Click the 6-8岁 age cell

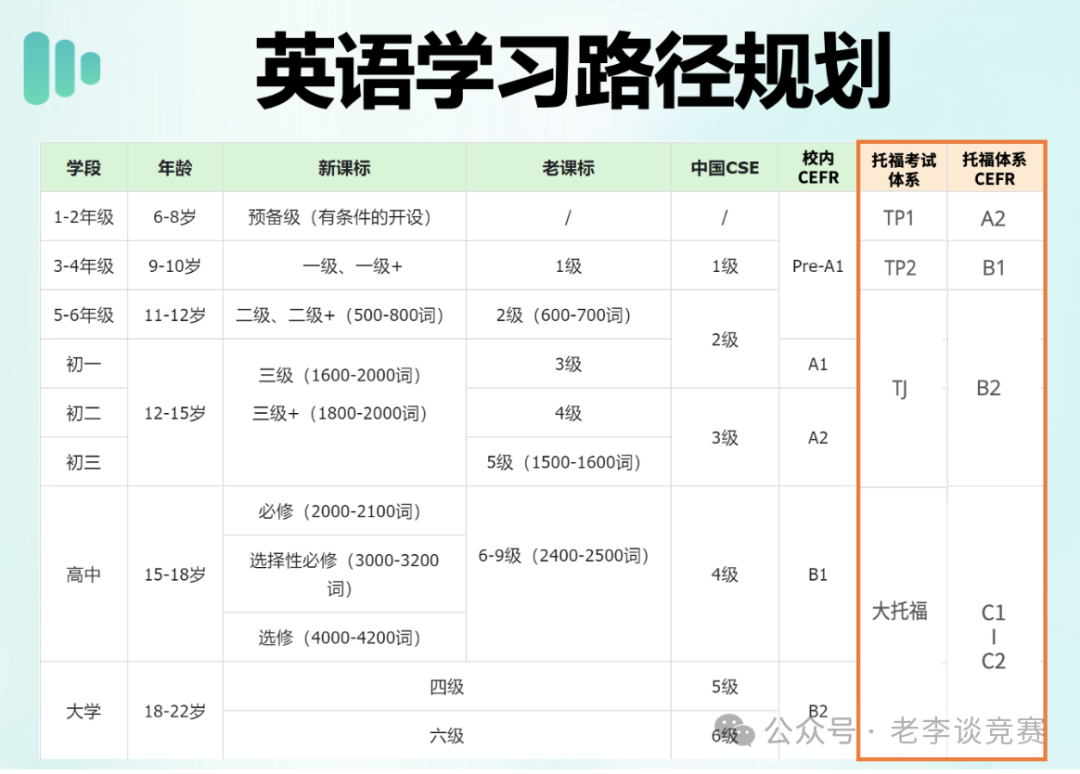175,217
